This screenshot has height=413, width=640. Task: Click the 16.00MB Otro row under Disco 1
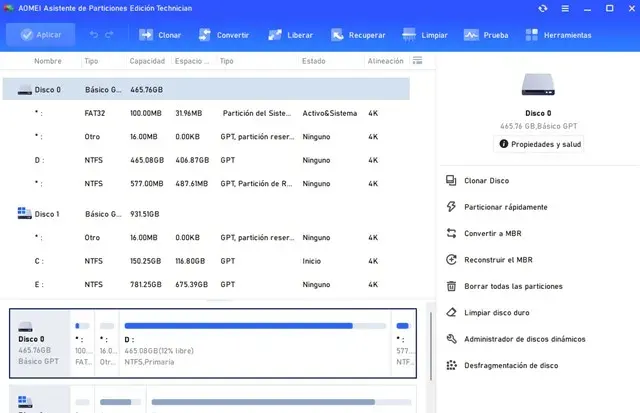click(x=206, y=238)
